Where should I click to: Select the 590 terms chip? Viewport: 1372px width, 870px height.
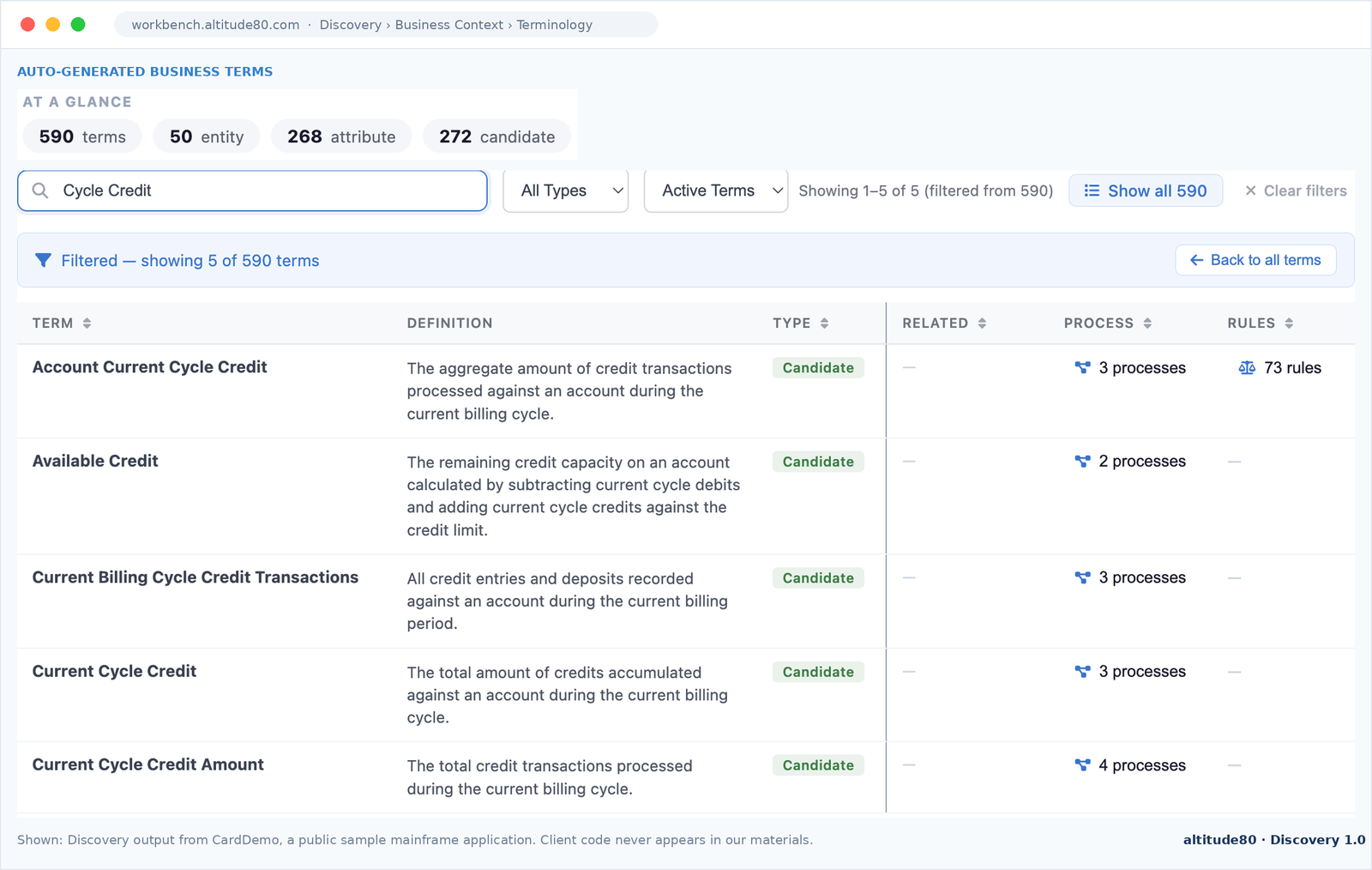tap(82, 136)
